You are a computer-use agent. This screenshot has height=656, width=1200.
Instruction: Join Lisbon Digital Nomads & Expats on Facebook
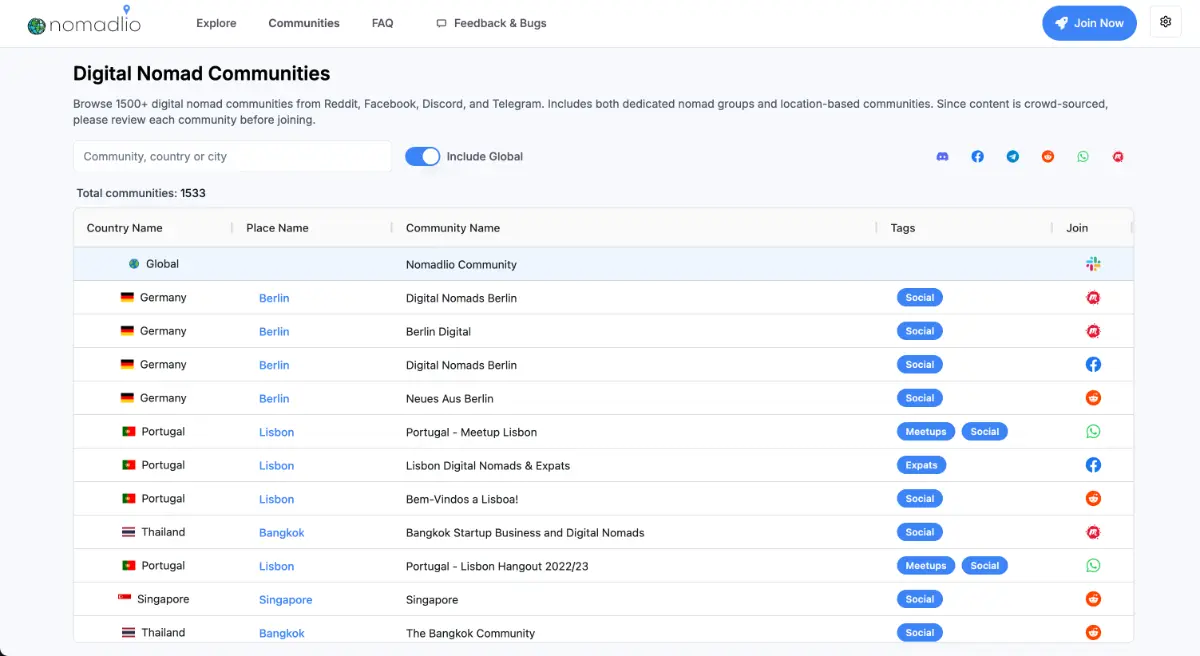click(1093, 465)
